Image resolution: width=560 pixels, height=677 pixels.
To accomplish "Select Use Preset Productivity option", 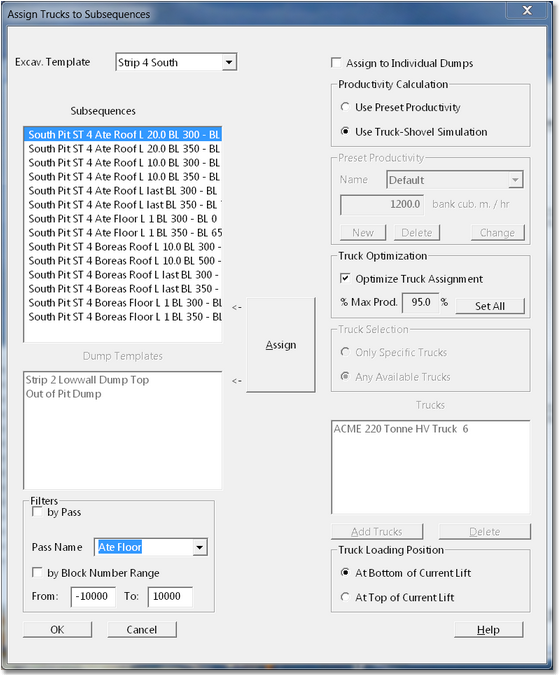I will pyautogui.click(x=345, y=107).
